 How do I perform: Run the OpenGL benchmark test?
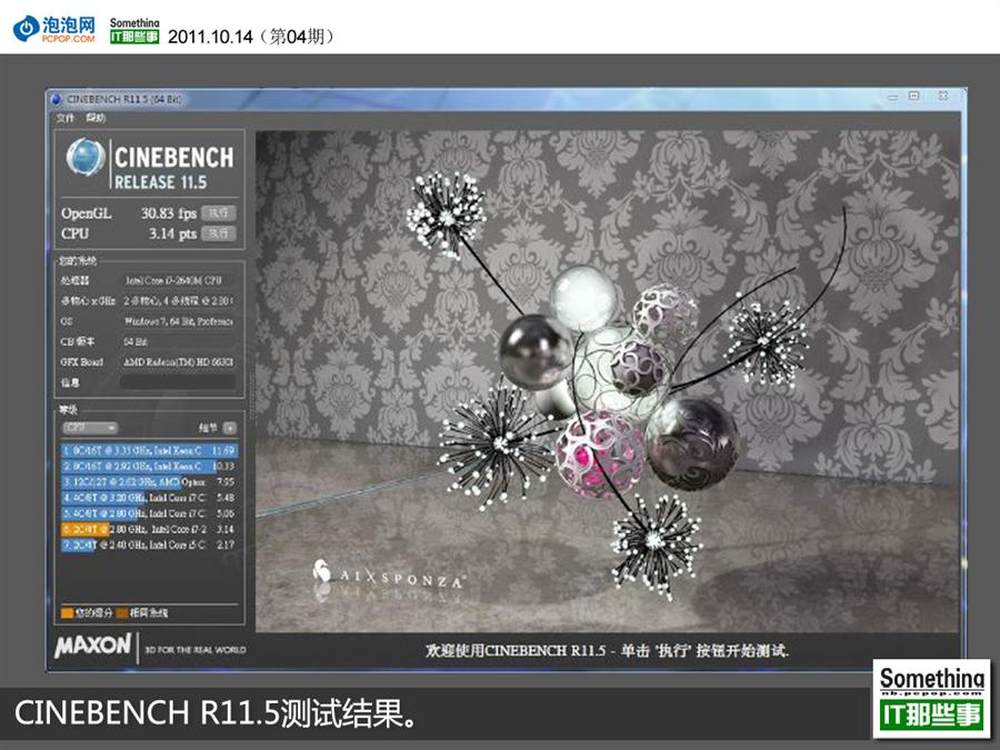click(219, 213)
